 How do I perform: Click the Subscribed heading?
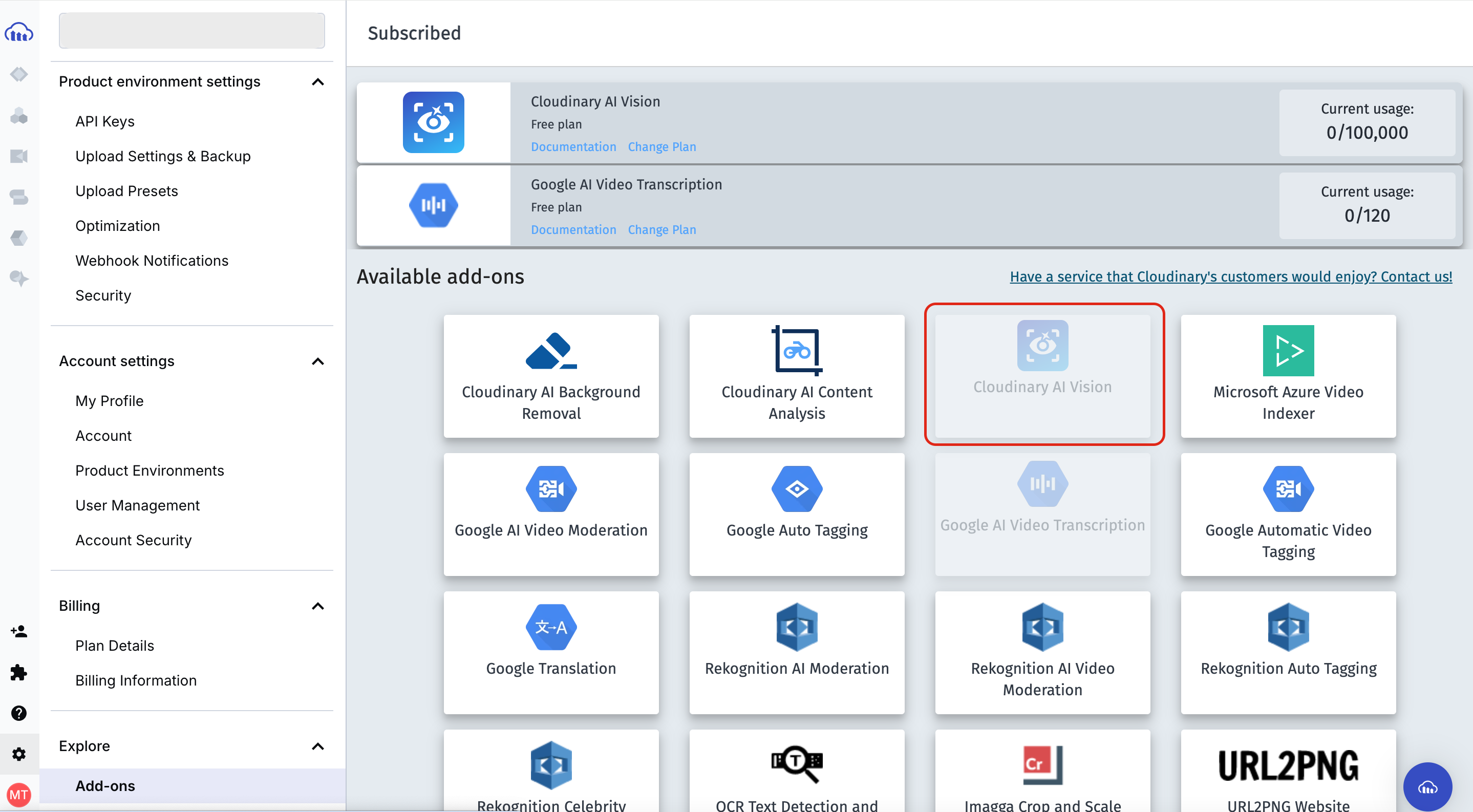(x=414, y=33)
